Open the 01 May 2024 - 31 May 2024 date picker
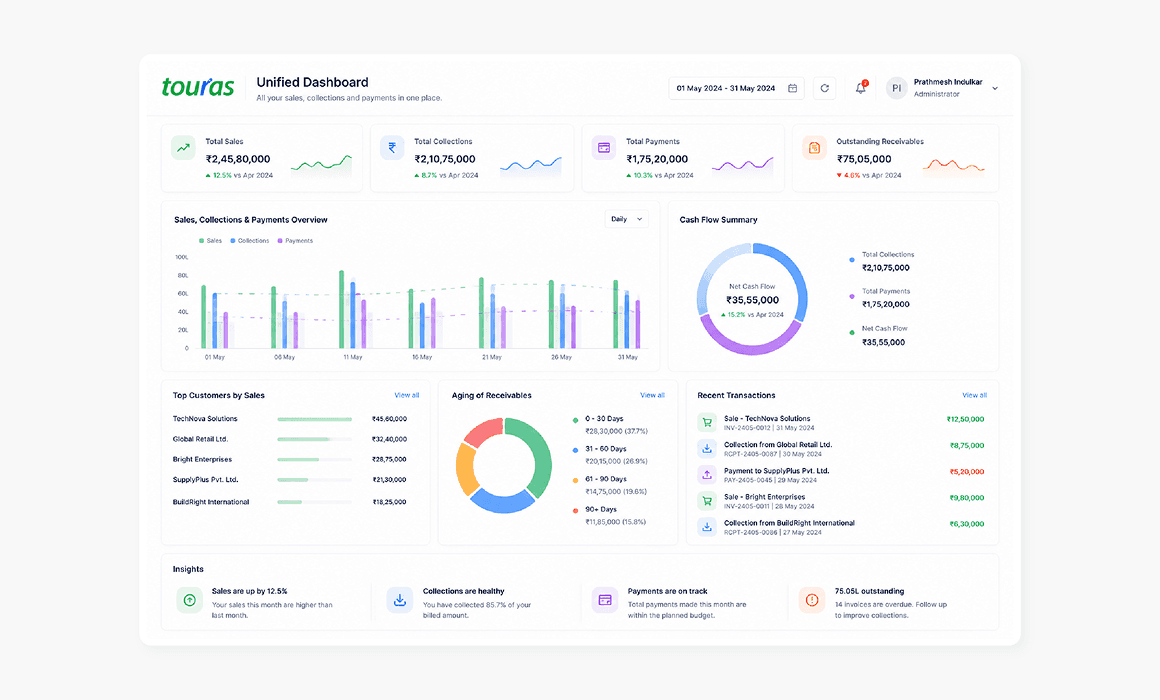Screen dimensions: 1160x700 [736, 88]
